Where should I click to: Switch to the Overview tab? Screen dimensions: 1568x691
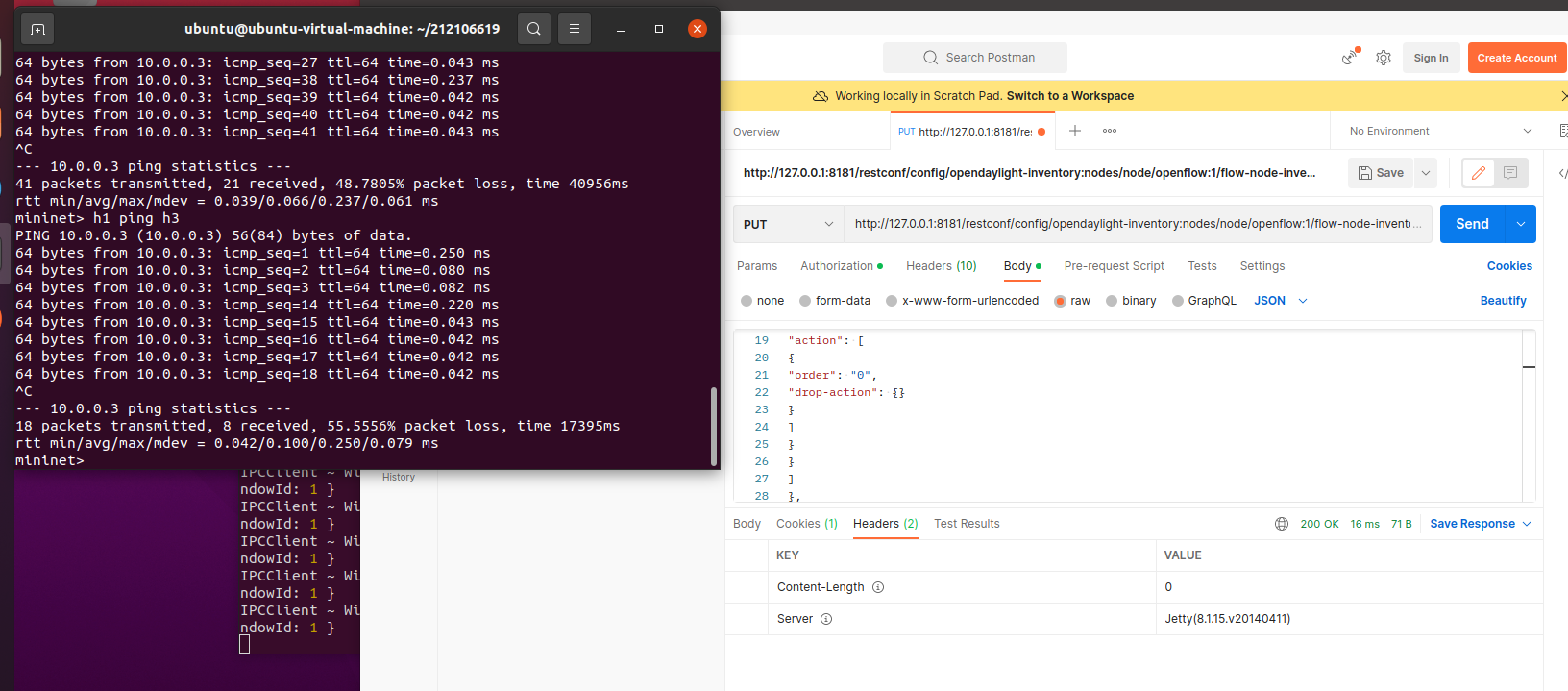[757, 132]
